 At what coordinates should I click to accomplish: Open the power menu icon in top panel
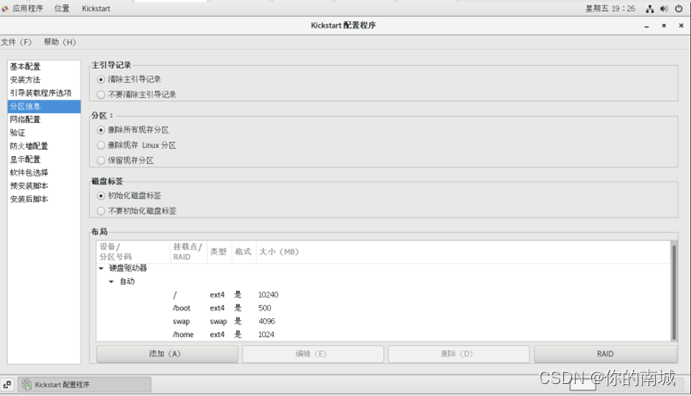click(678, 8)
